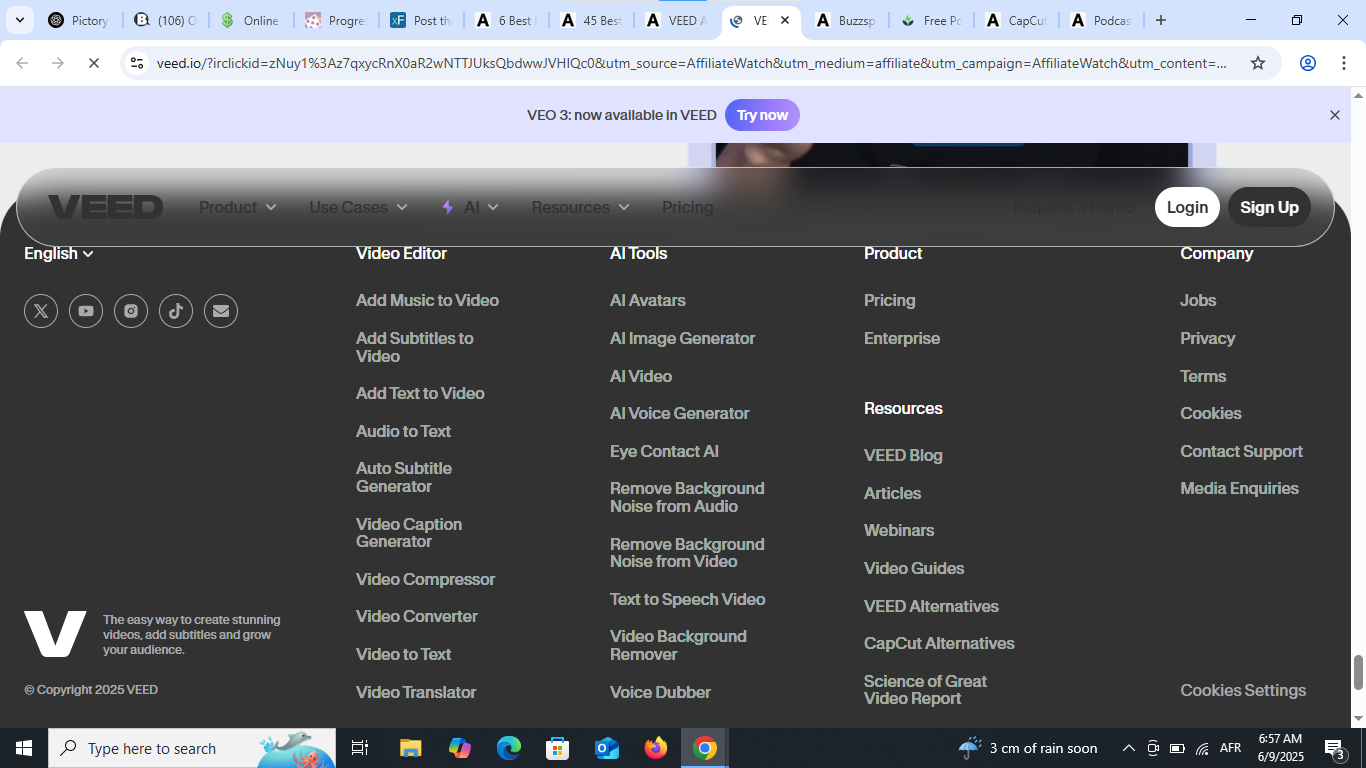Open the Cookies Settings link
The width and height of the screenshot is (1366, 768).
click(x=1243, y=691)
